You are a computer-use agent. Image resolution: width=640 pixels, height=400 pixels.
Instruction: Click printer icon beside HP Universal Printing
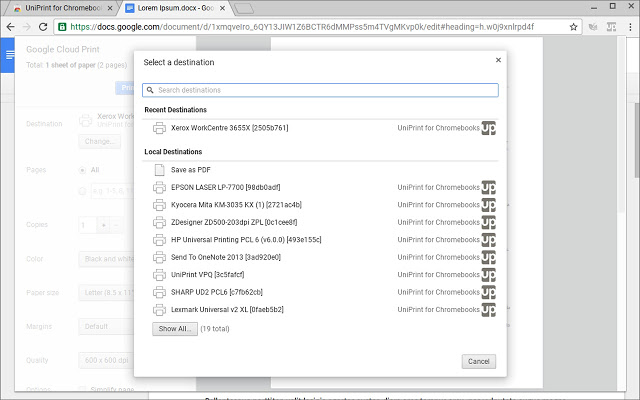click(x=159, y=240)
